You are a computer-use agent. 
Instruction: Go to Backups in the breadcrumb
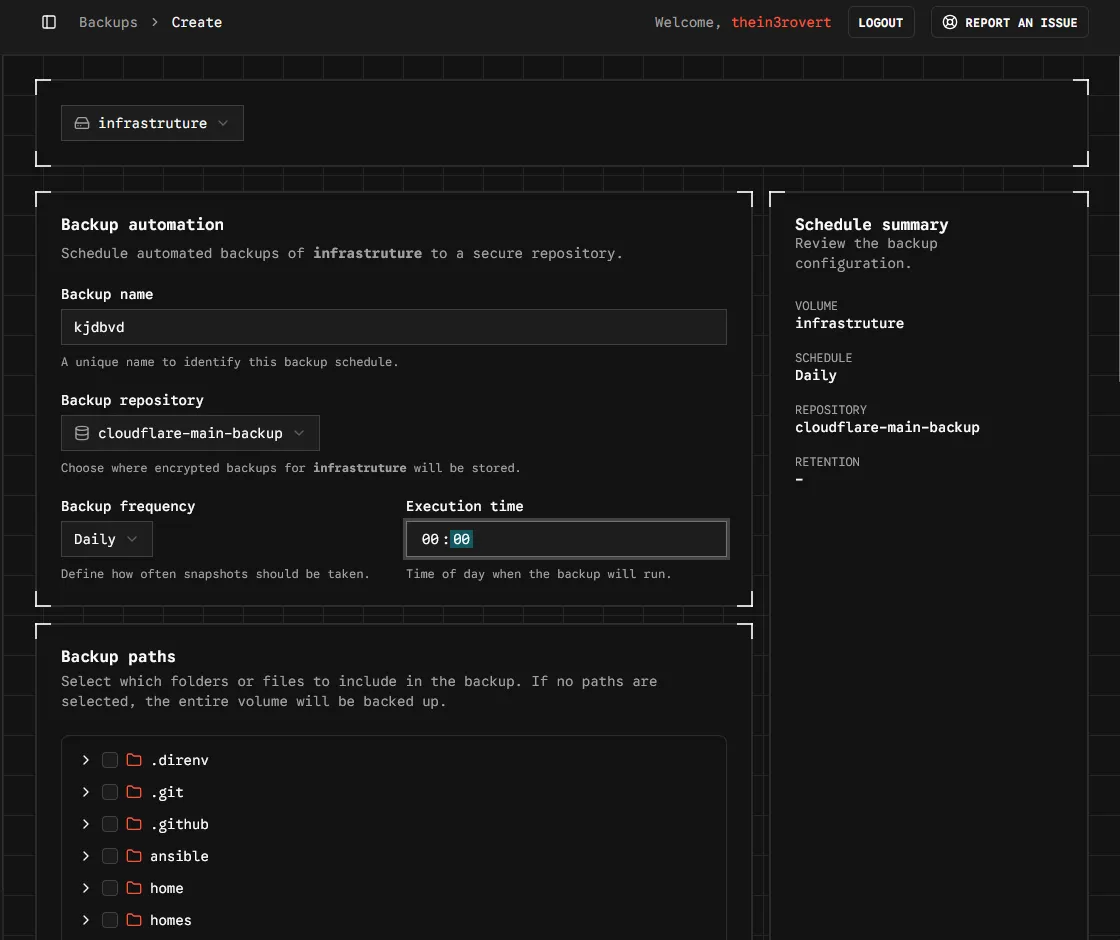coord(108,22)
